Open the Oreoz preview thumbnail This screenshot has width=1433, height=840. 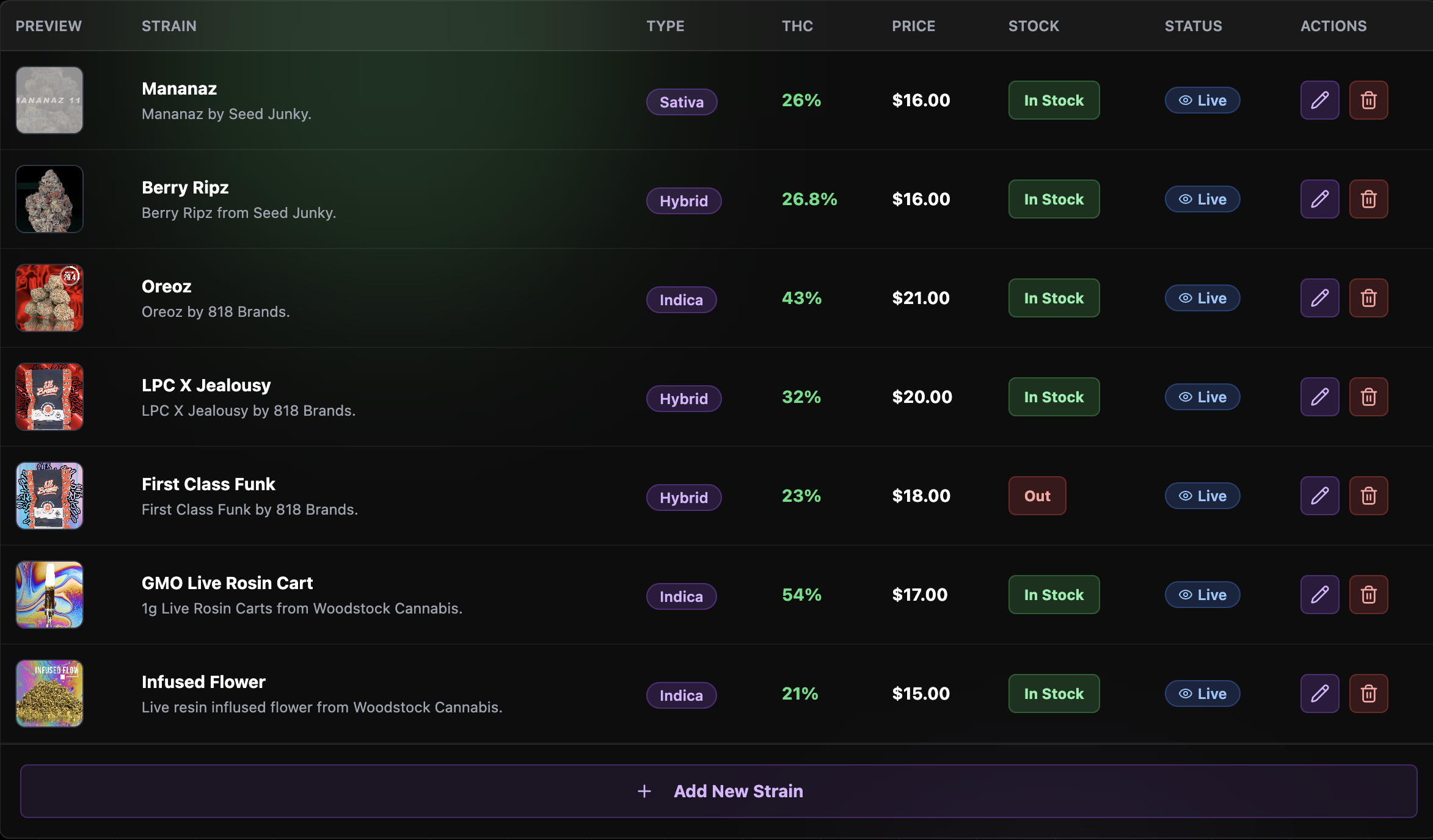point(49,298)
